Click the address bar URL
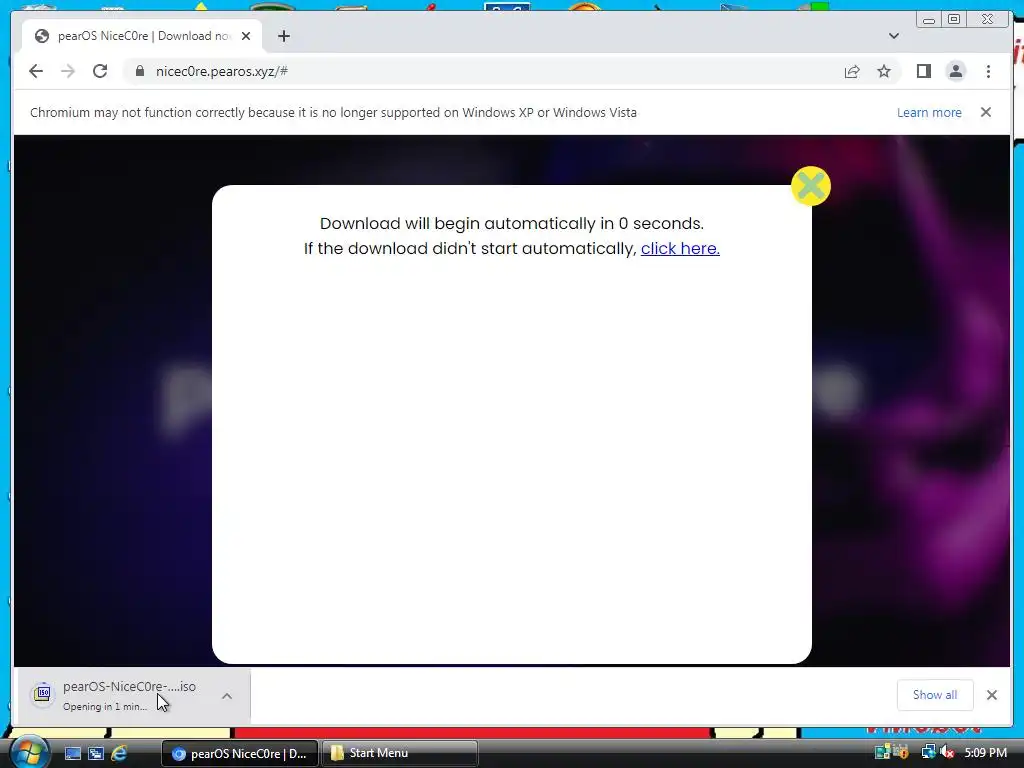Image resolution: width=1024 pixels, height=768 pixels. (221, 71)
